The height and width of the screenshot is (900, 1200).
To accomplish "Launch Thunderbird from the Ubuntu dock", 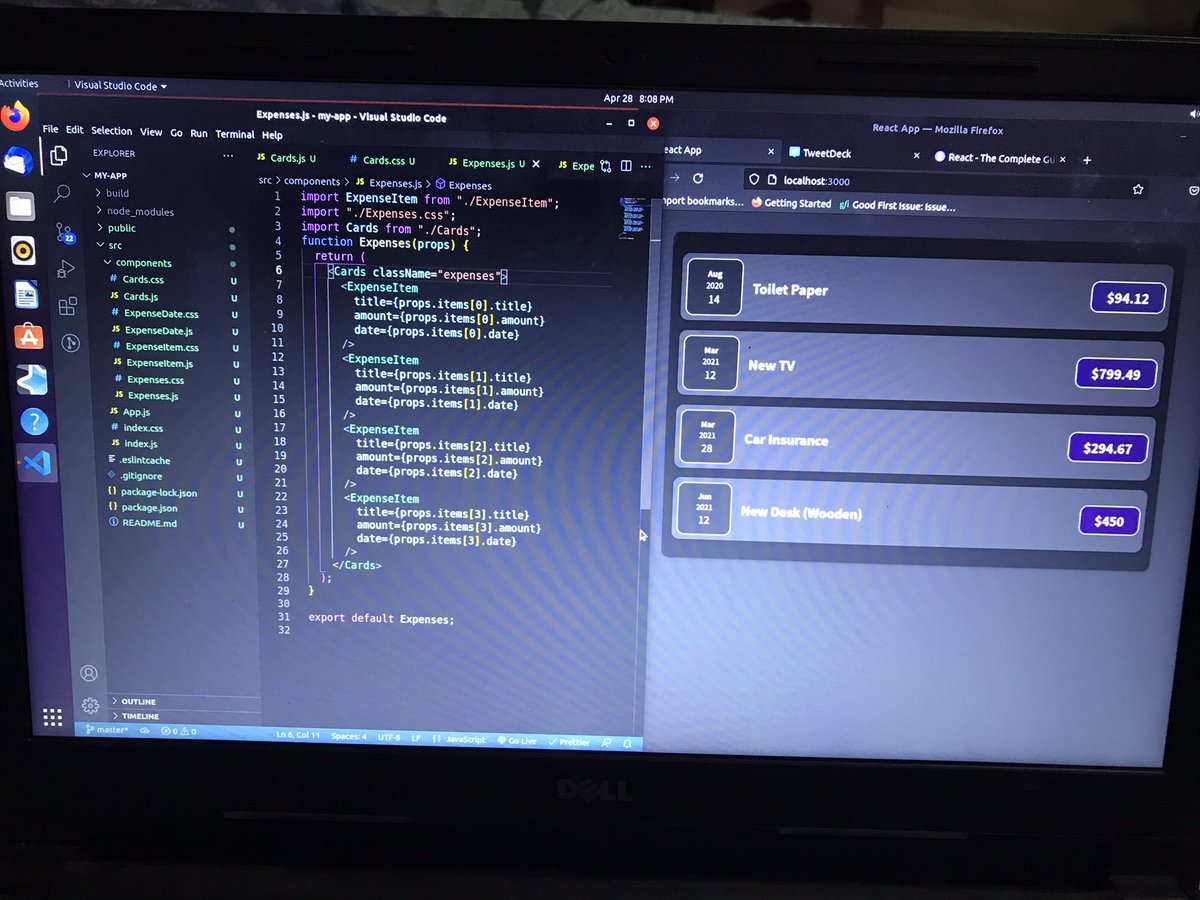I will (x=17, y=160).
